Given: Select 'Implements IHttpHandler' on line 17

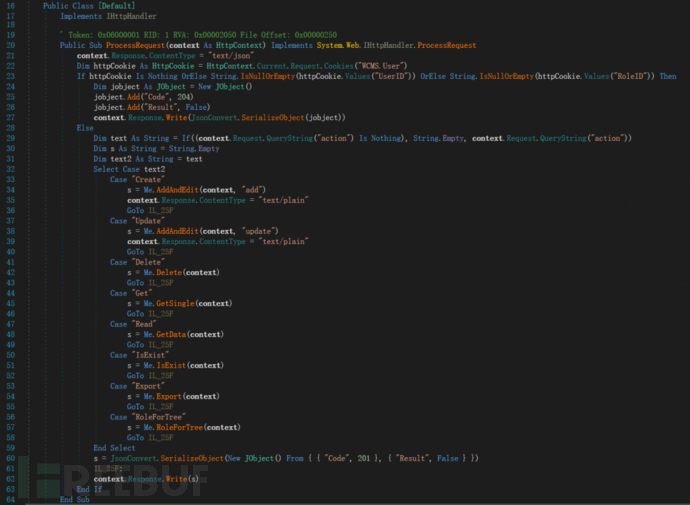Looking at the screenshot, I should (x=108, y=16).
